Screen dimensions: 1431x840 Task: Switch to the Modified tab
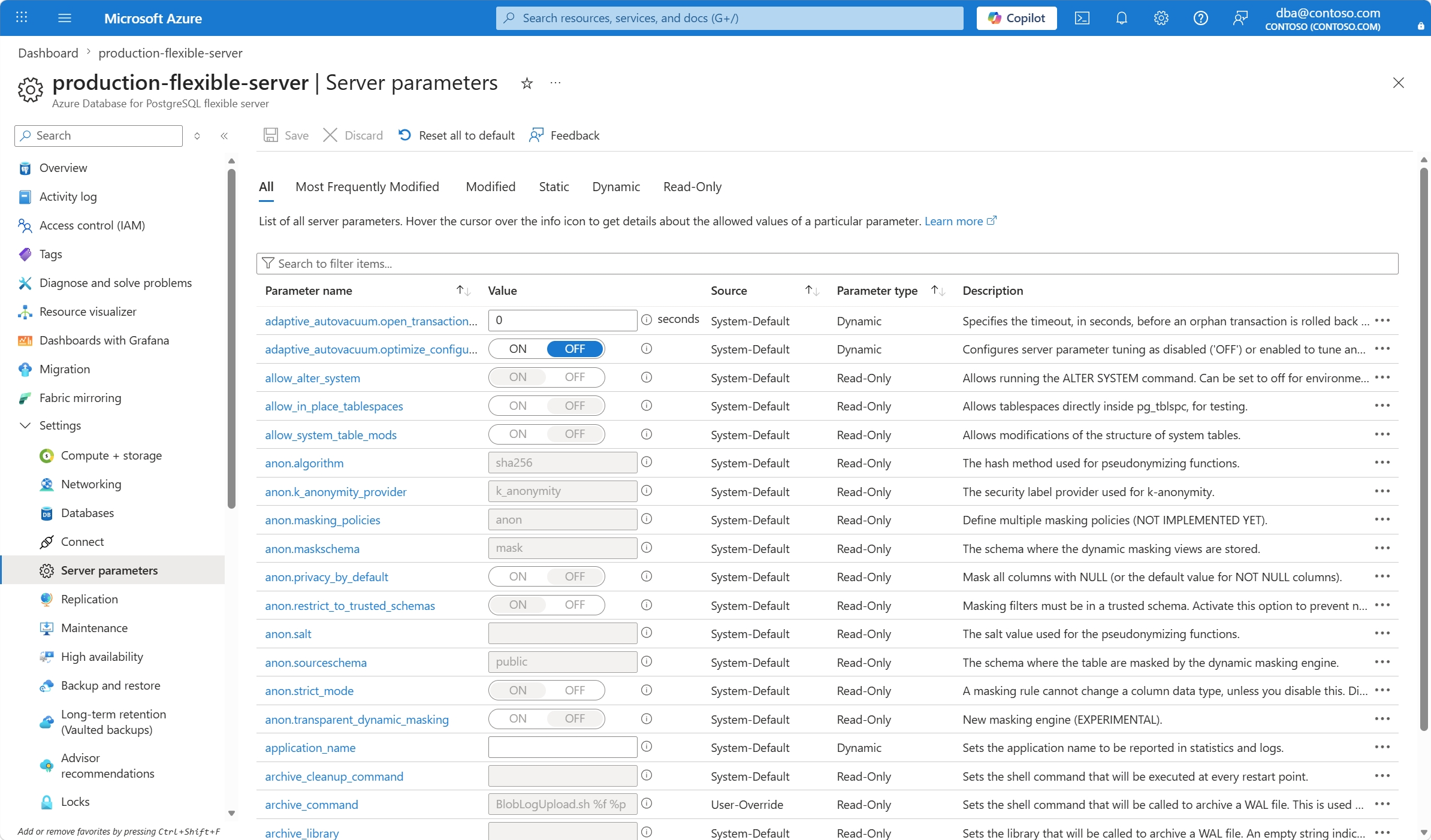click(x=491, y=187)
